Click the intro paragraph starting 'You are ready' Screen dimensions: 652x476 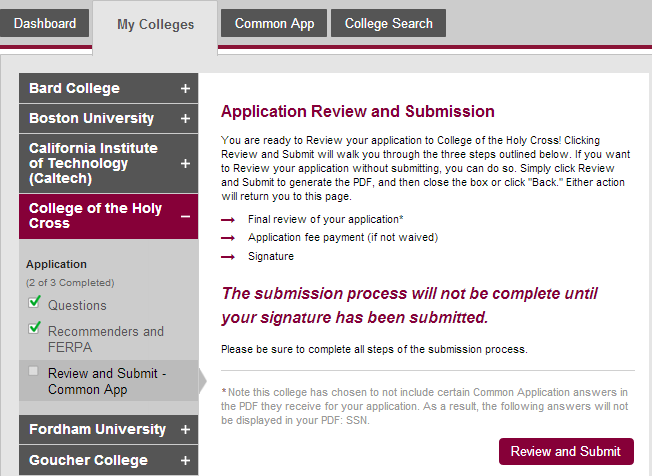426,168
